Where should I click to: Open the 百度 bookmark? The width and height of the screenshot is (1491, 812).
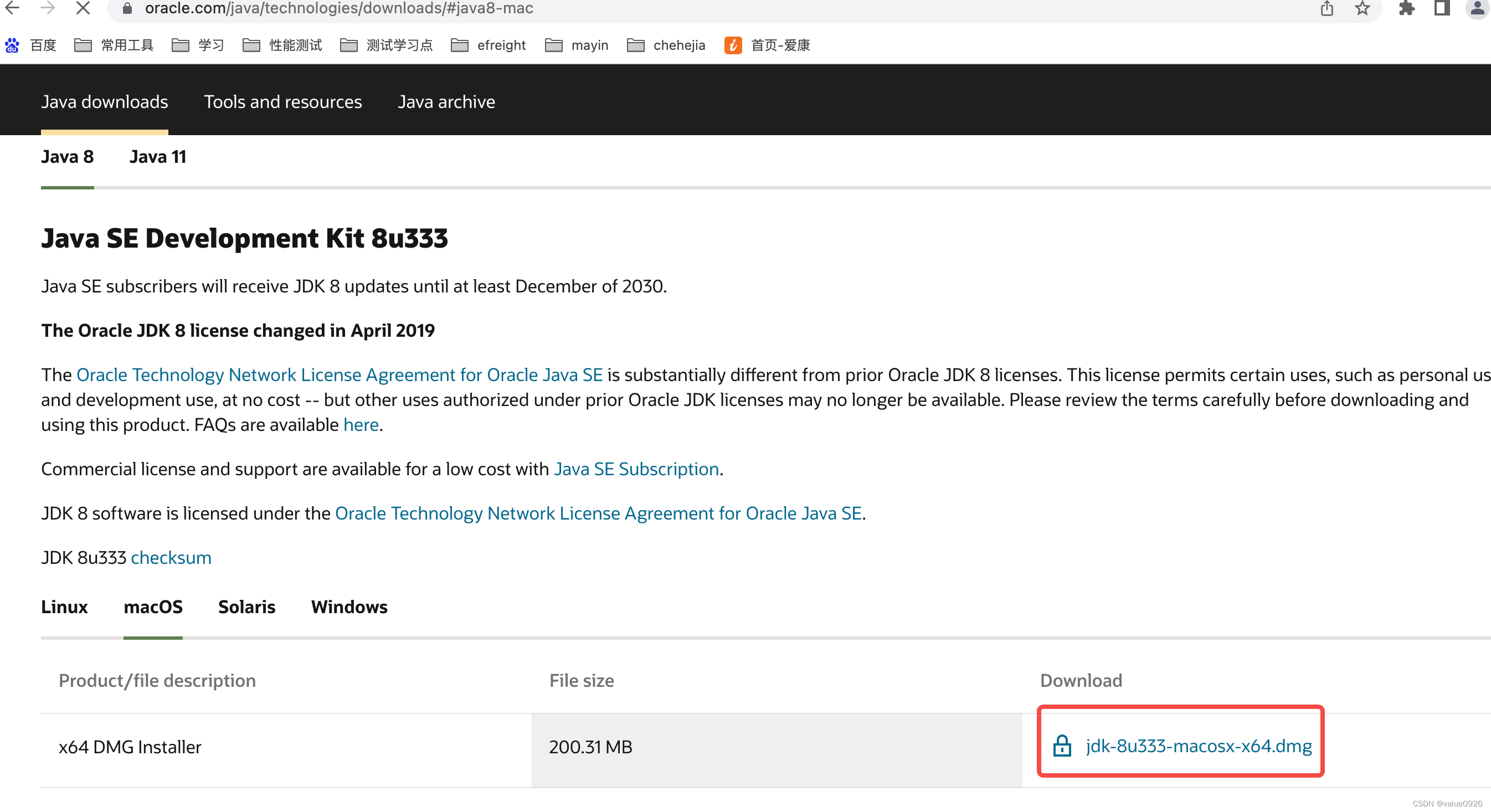click(30, 45)
